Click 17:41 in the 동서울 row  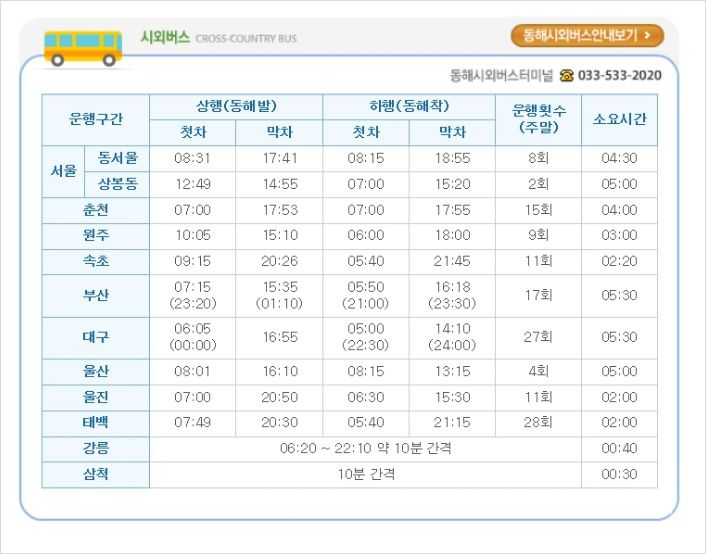[x=280, y=158]
